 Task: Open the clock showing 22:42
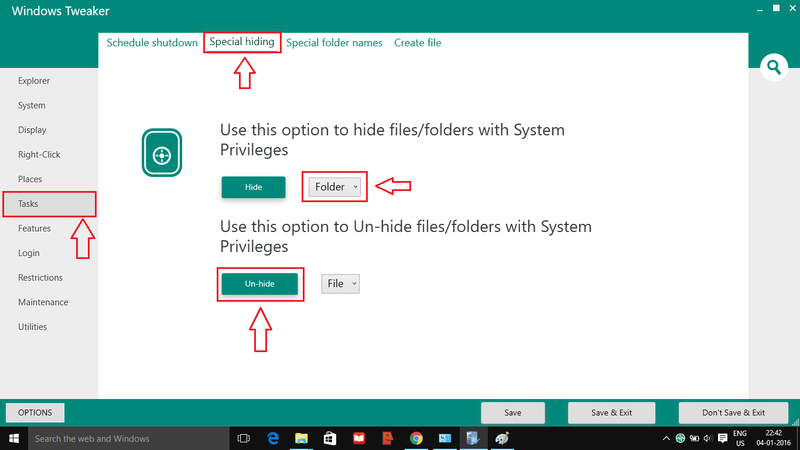(x=773, y=438)
